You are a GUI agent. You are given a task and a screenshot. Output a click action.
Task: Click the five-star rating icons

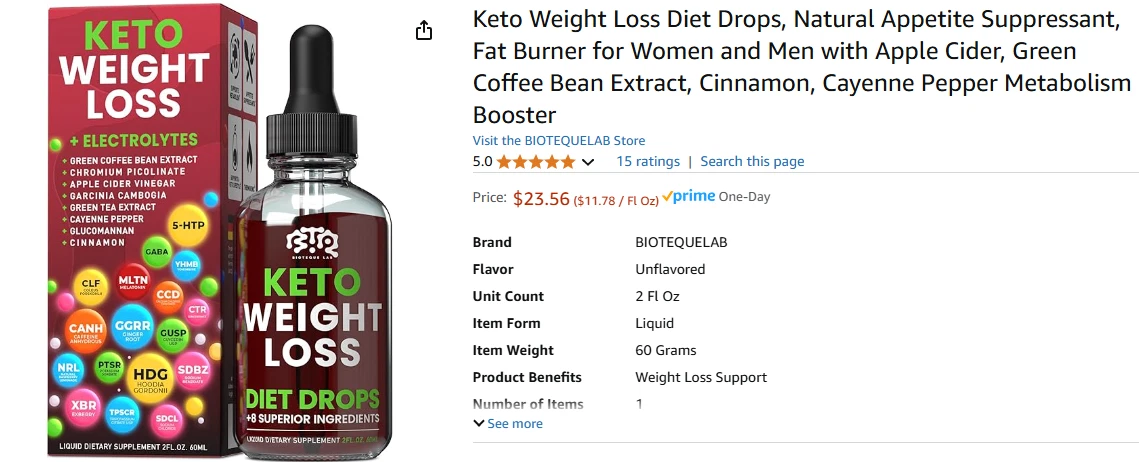tap(536, 162)
